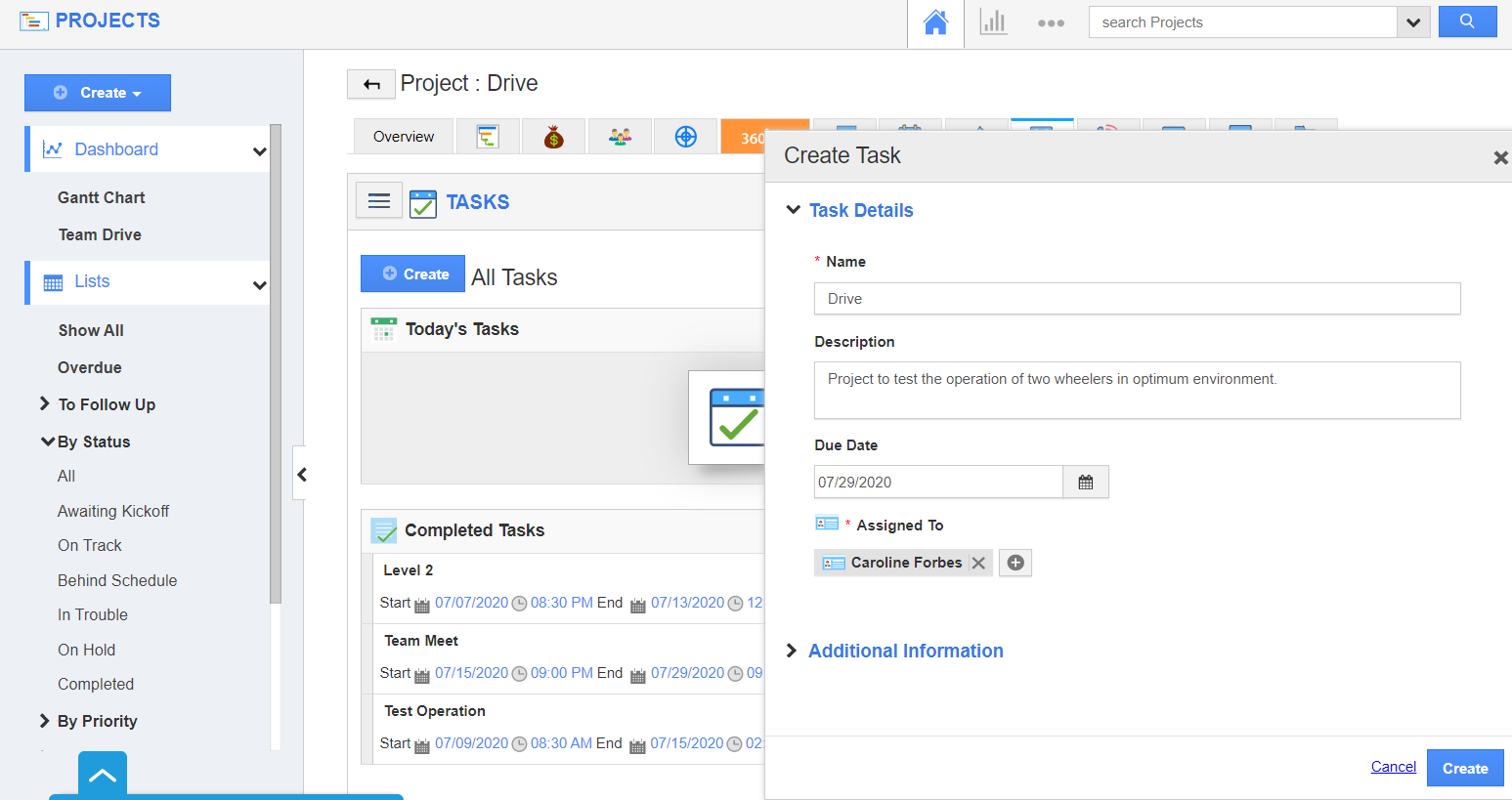Click the task Name input field
The image size is (1512, 800).
pos(1137,299)
